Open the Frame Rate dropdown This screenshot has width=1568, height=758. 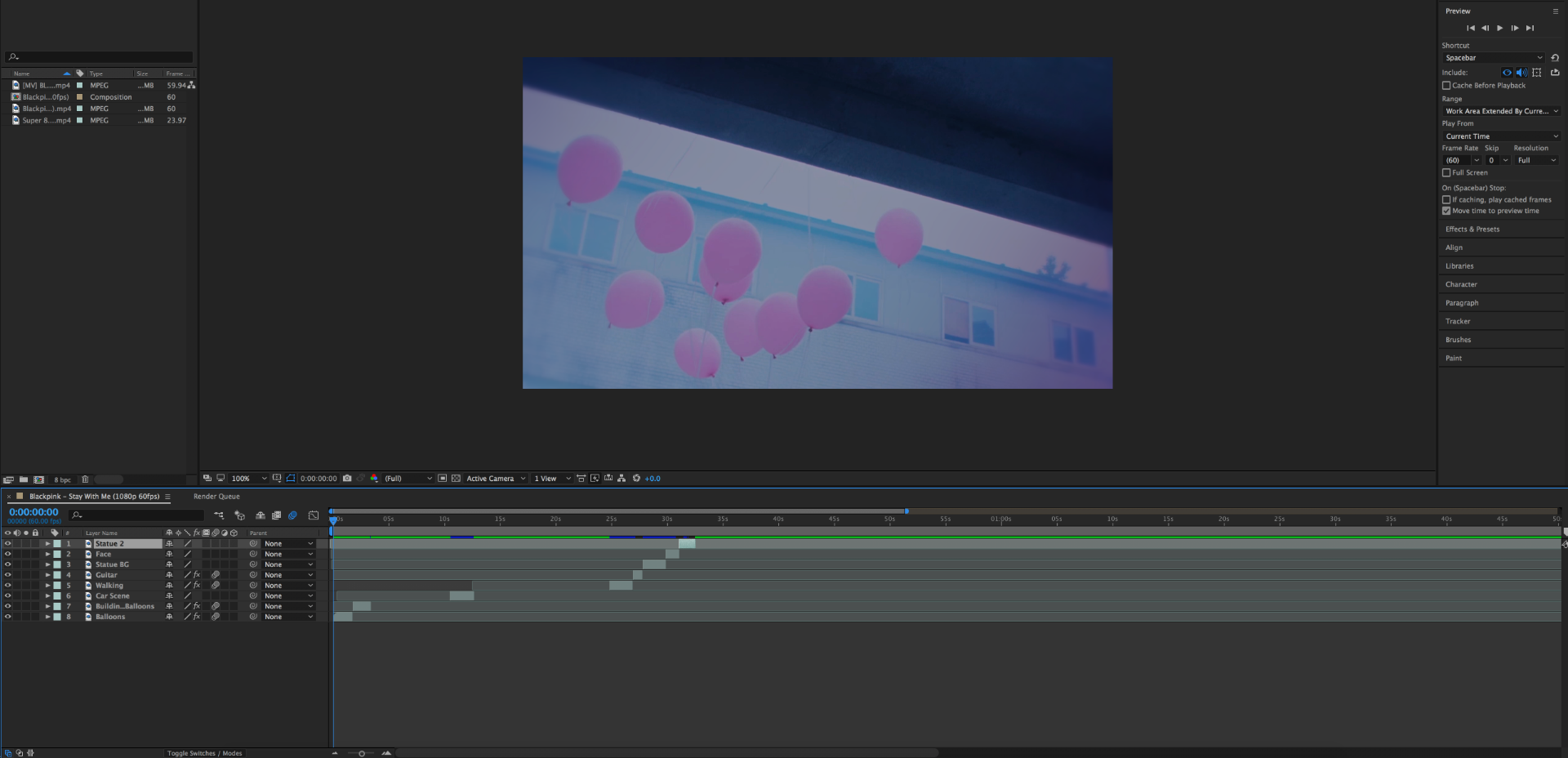[1462, 160]
